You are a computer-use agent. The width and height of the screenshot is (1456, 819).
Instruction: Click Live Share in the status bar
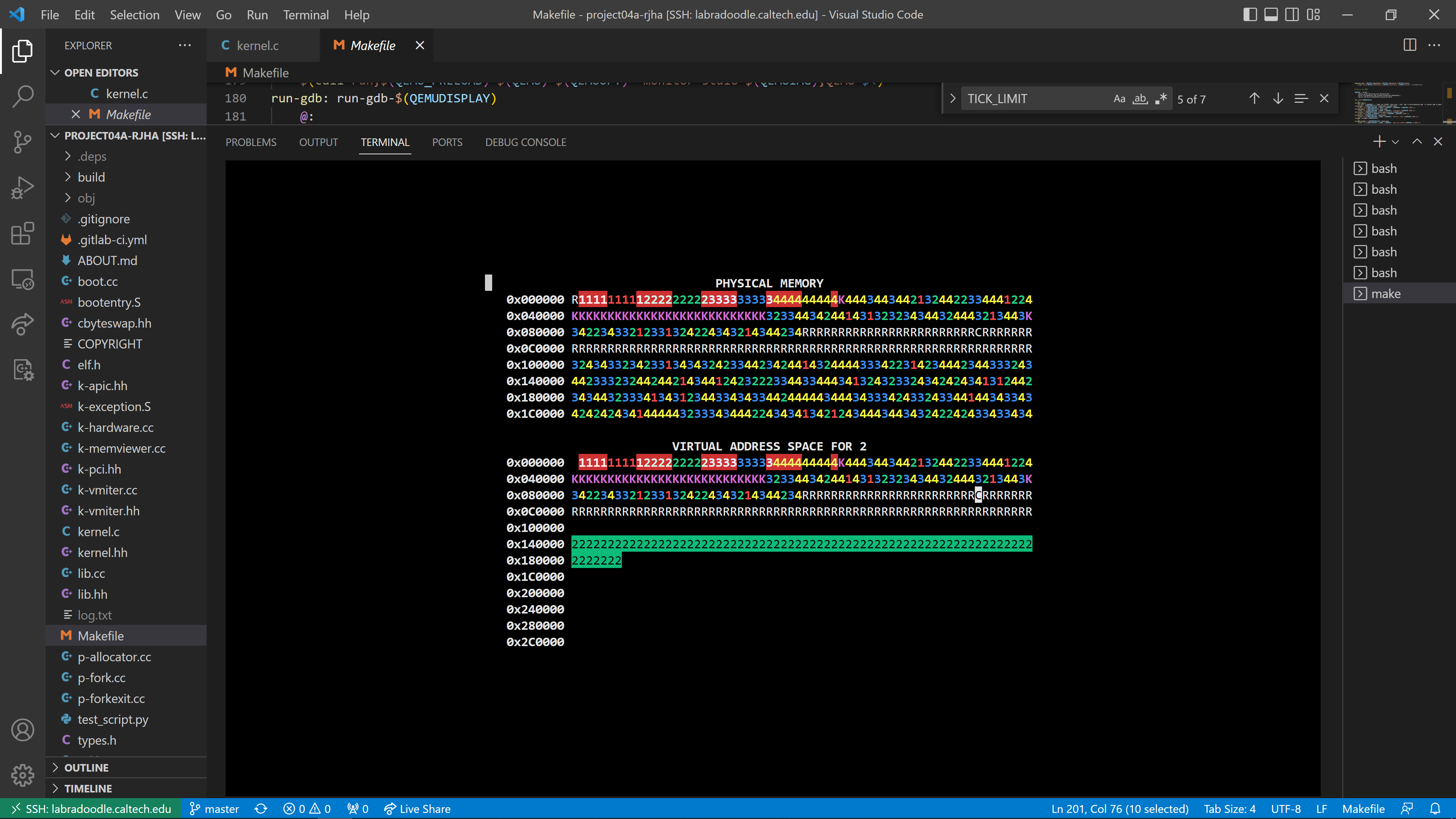[417, 809]
